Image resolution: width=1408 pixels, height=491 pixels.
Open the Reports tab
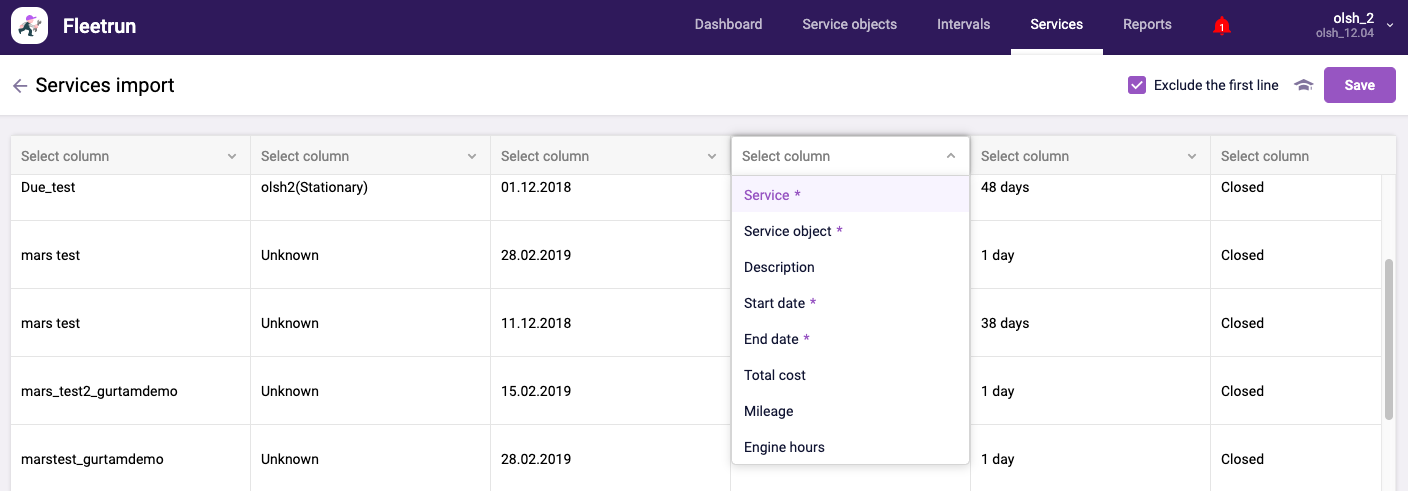[x=1147, y=25]
